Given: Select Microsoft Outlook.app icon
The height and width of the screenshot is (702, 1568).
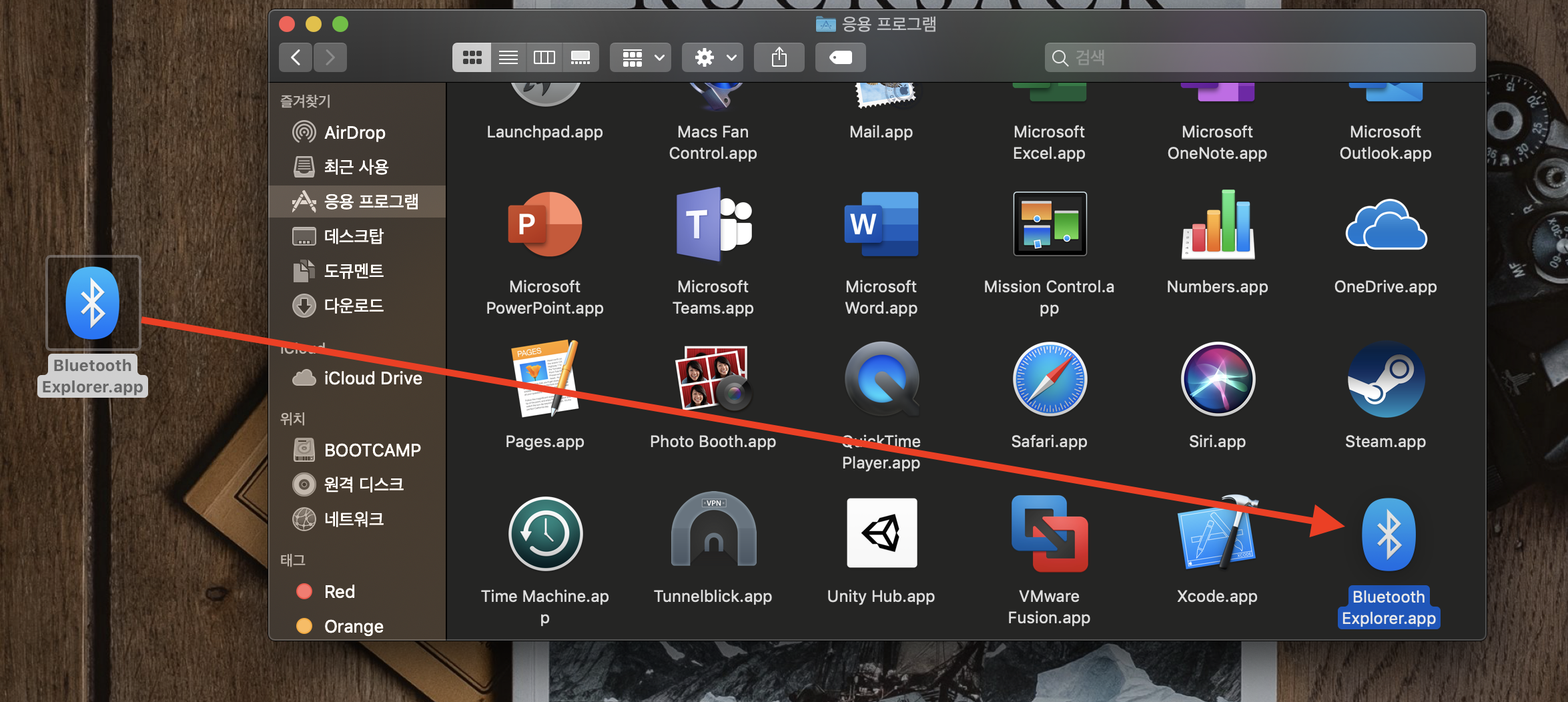Looking at the screenshot, I should pyautogui.click(x=1386, y=92).
